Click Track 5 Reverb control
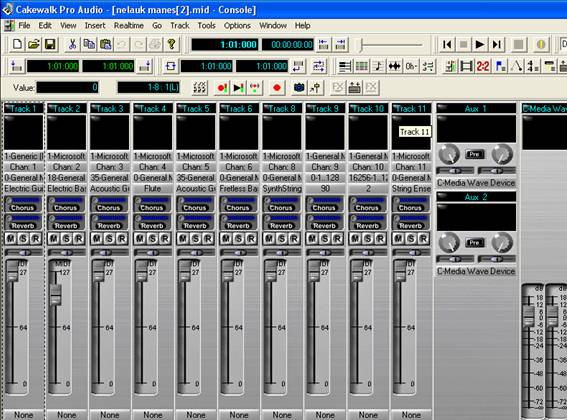 [196, 222]
